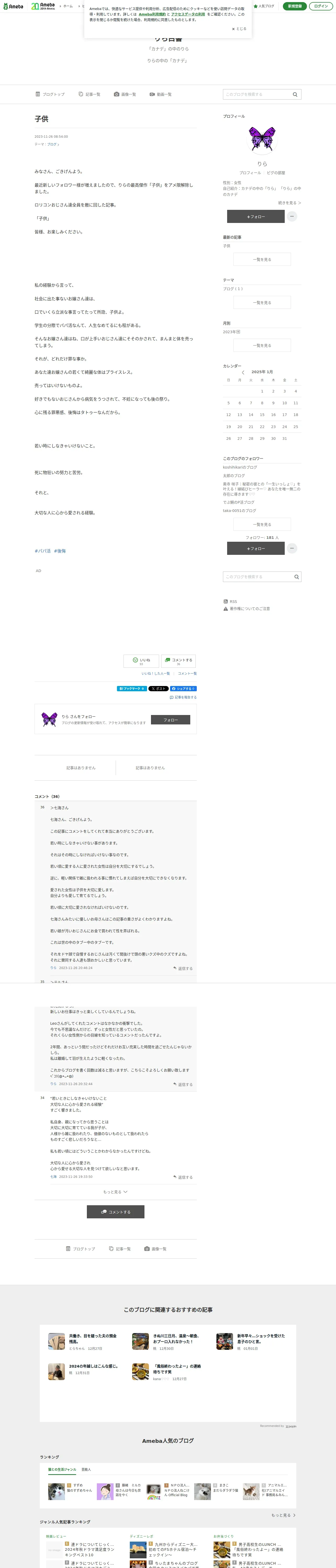The width and height of the screenshot is (336, 1568).
Task: Open the latest article 子供 in sidebar
Action: coord(227,246)
